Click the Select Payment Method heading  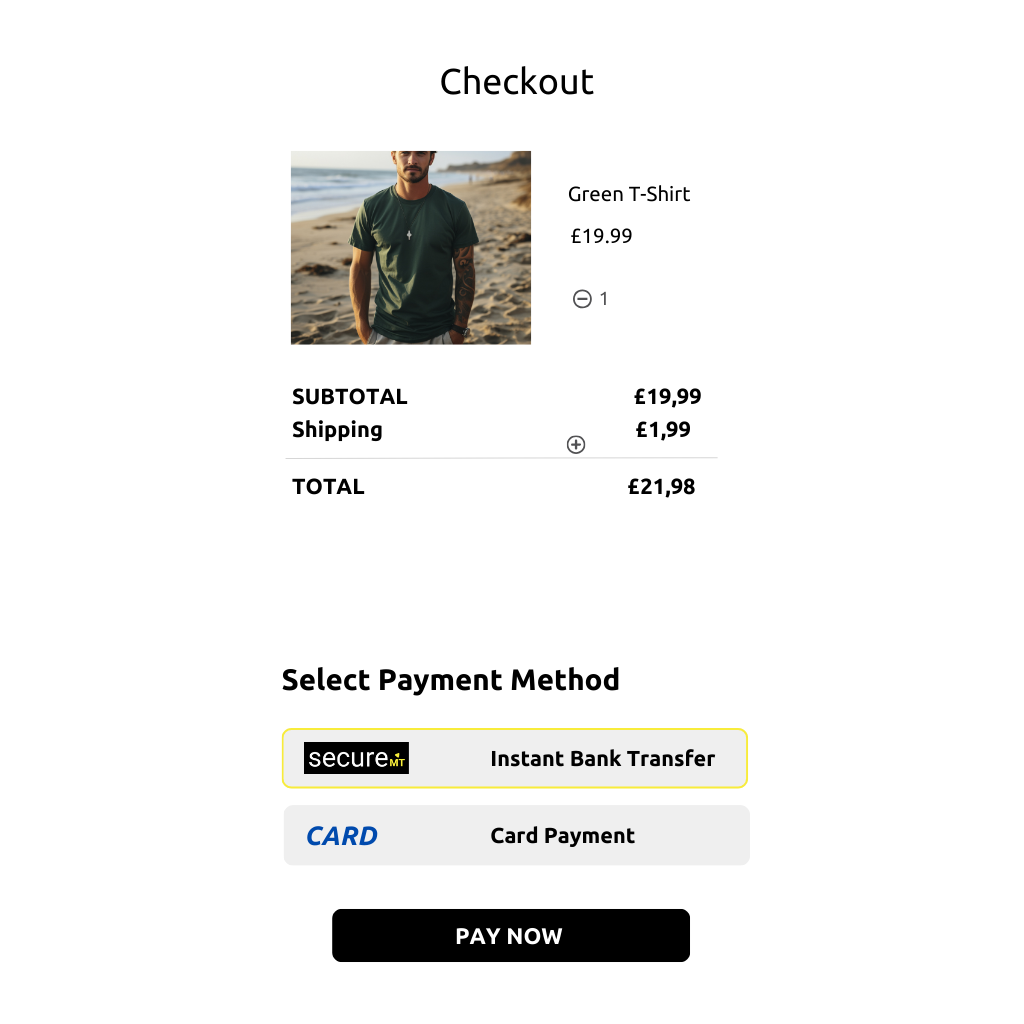pyautogui.click(x=451, y=680)
